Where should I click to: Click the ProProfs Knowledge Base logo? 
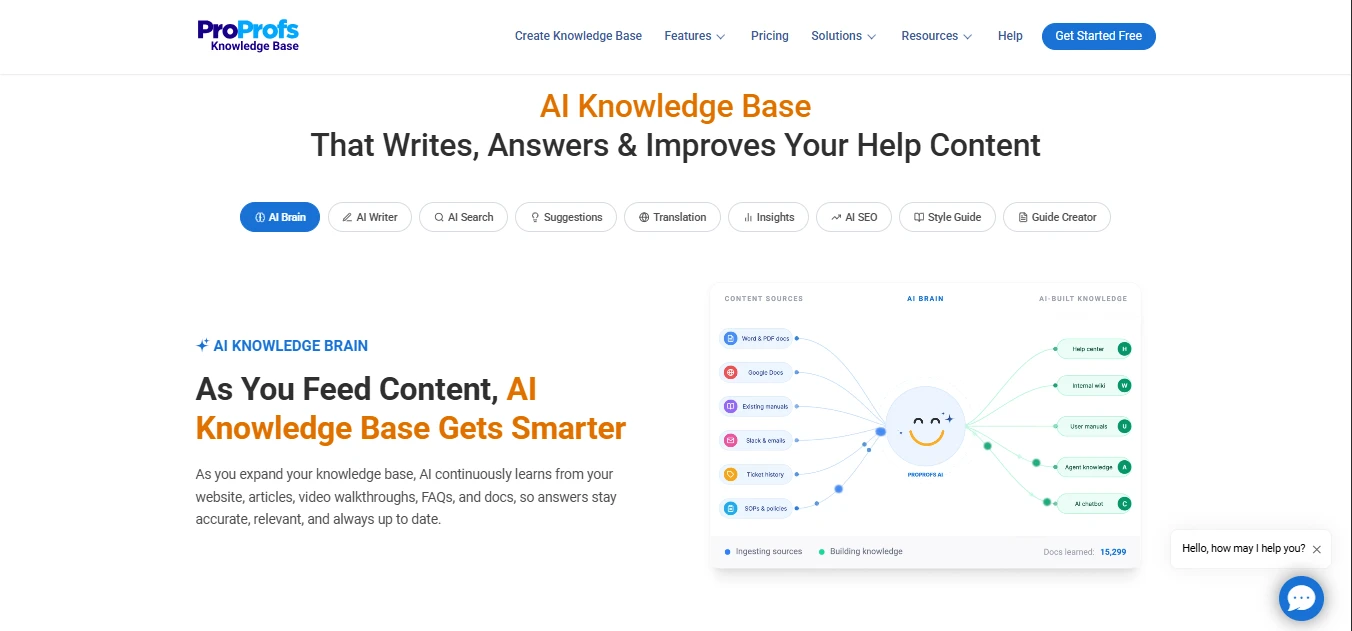[248, 36]
